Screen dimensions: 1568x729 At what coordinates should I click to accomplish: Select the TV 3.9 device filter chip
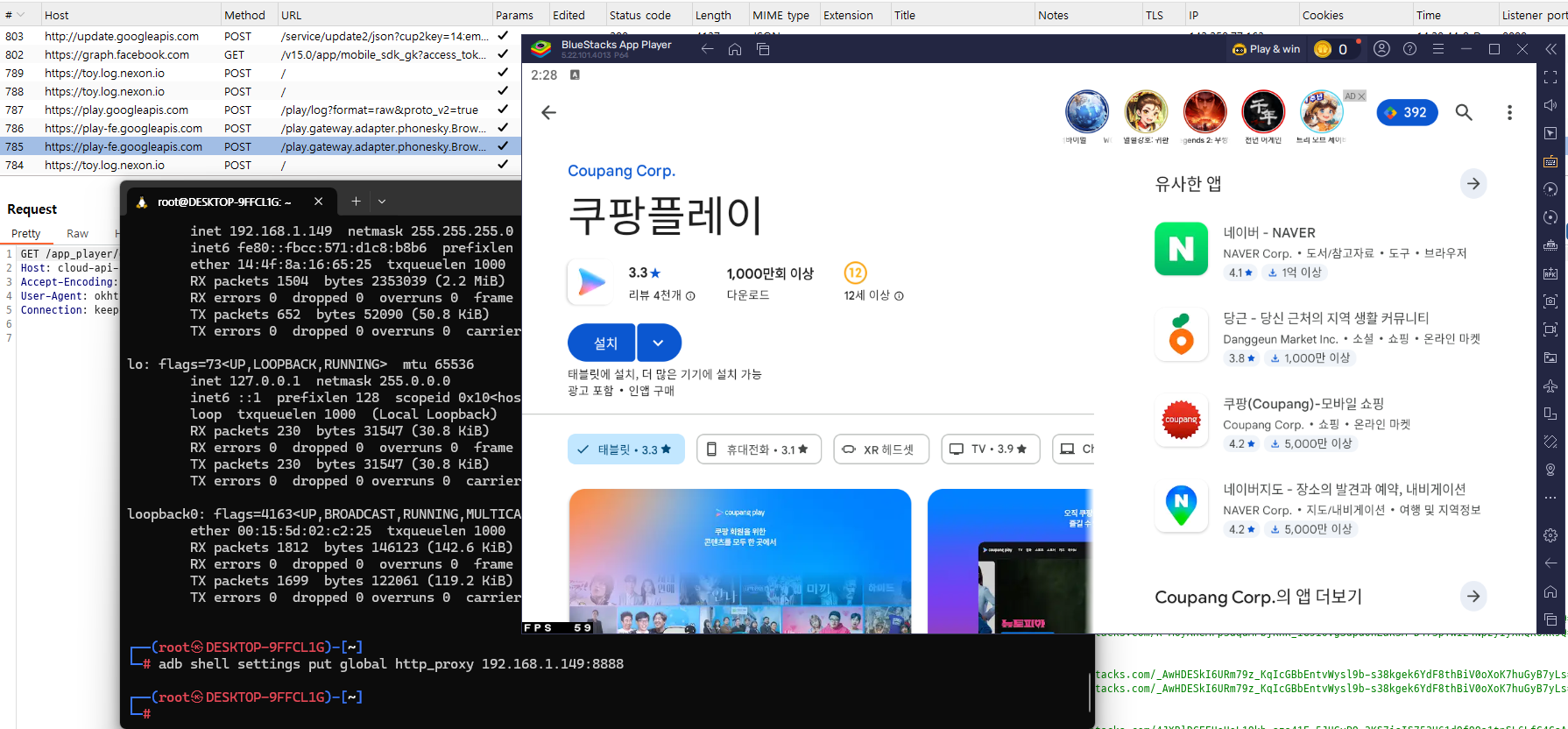990,449
